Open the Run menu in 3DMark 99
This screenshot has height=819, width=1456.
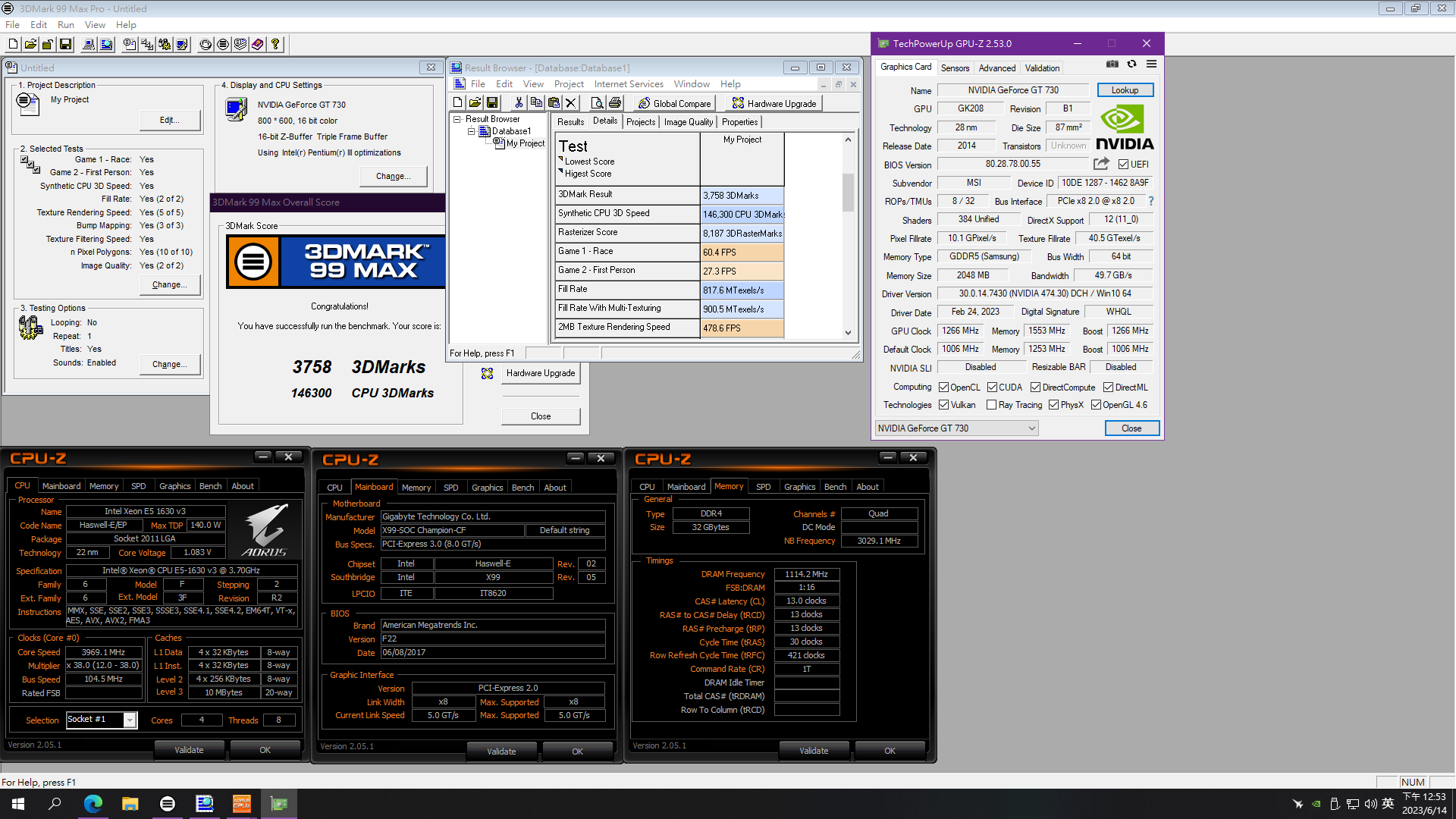(66, 25)
